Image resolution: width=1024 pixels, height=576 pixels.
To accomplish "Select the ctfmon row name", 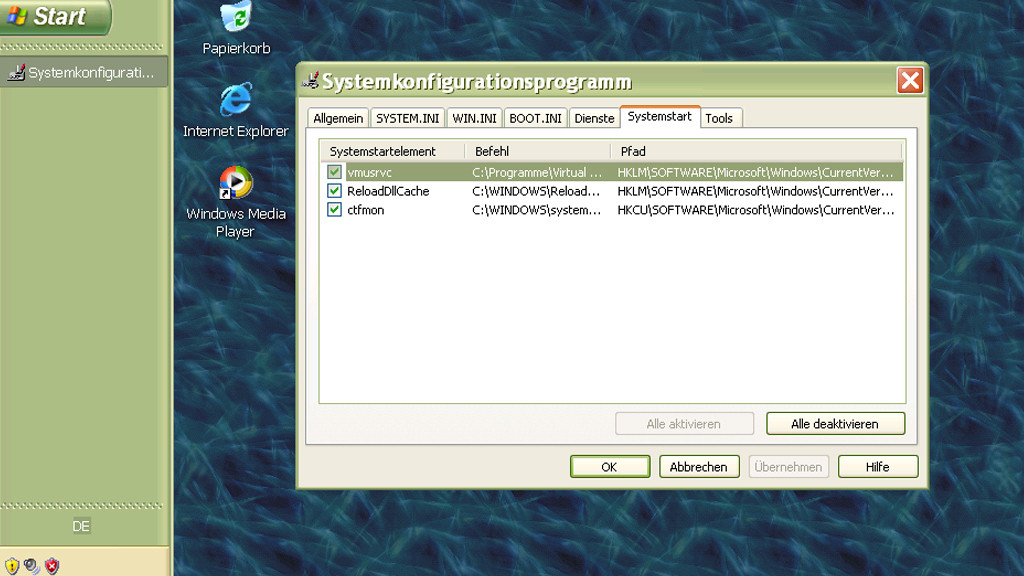I will tap(366, 210).
